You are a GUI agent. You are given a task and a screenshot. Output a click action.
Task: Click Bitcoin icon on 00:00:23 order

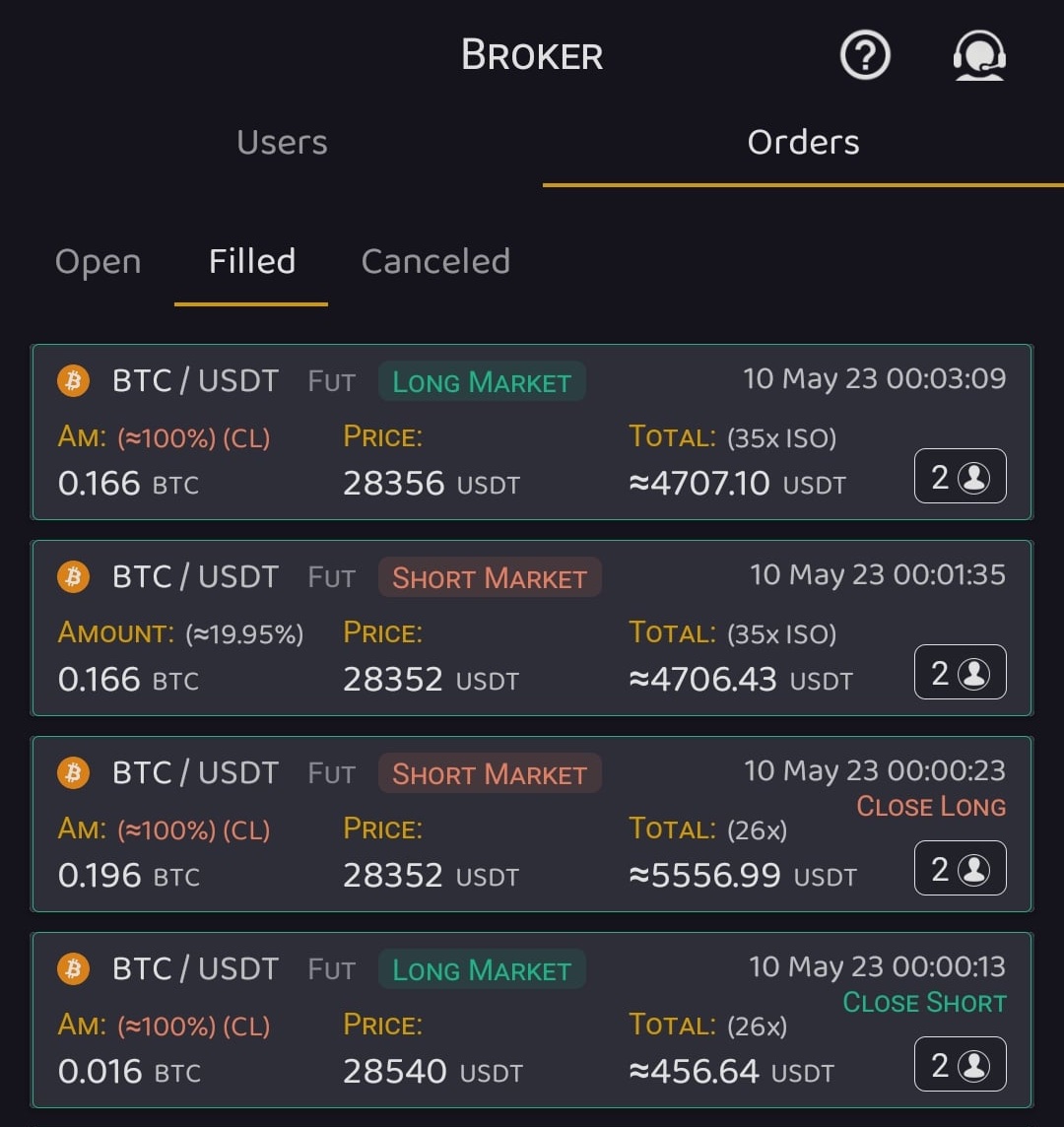pos(73,772)
